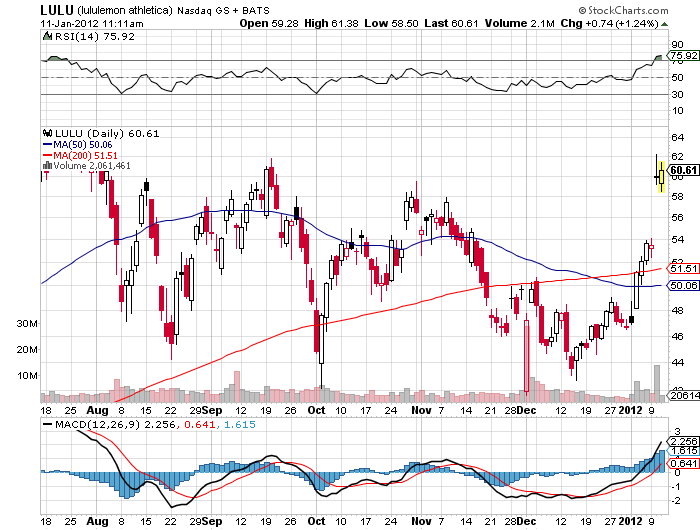
Task: Click the 51.51 moving average price tag
Action: (x=683, y=268)
